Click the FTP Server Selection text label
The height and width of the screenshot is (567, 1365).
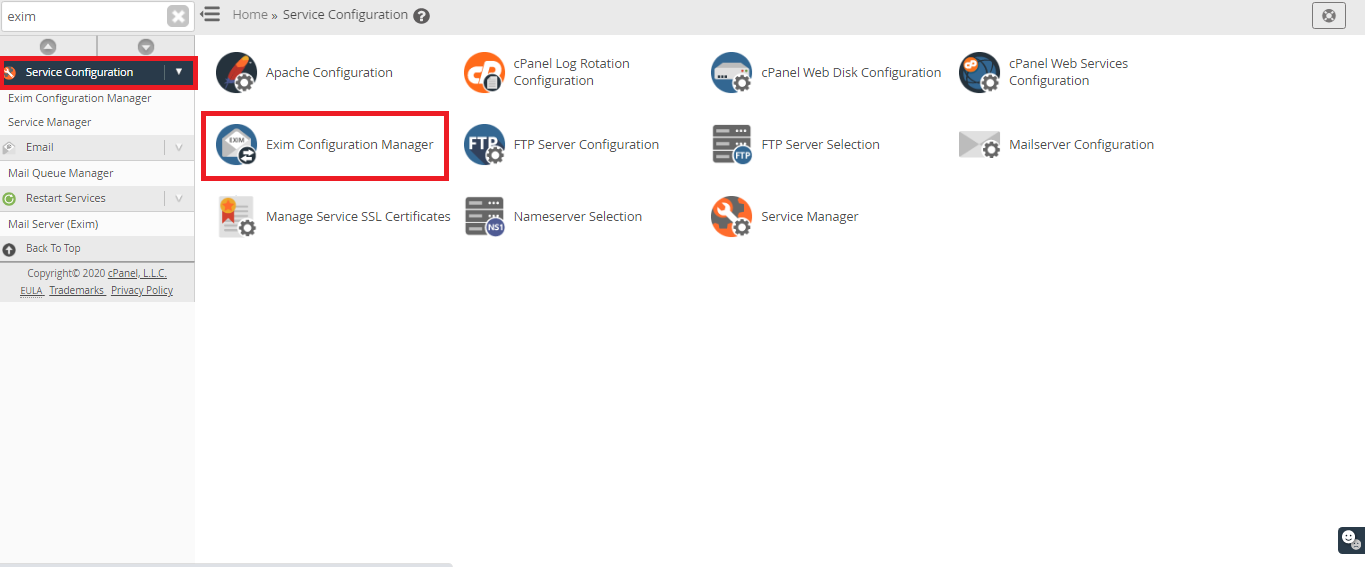pyautogui.click(x=820, y=145)
